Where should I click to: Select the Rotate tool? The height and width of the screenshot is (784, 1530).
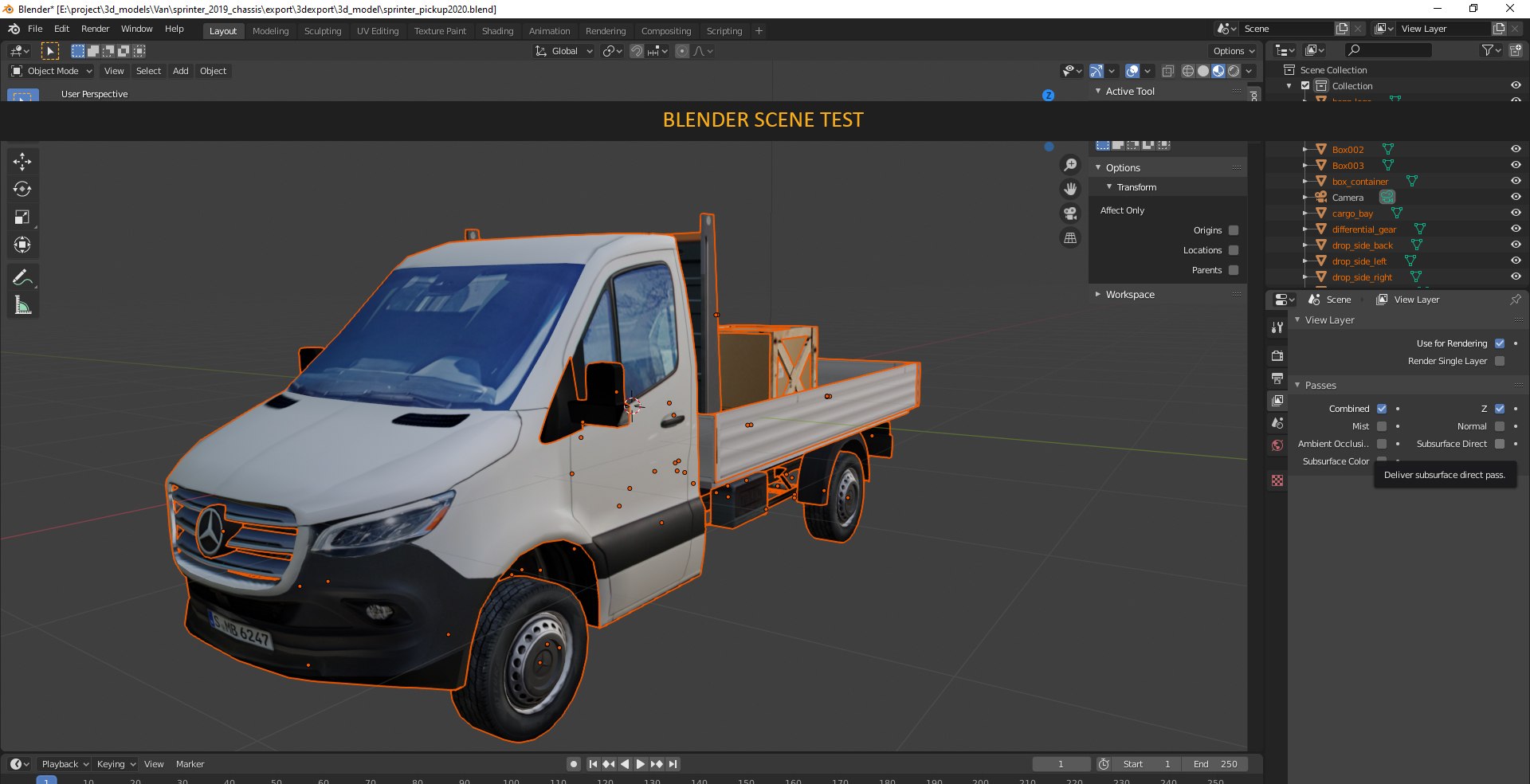click(x=22, y=190)
